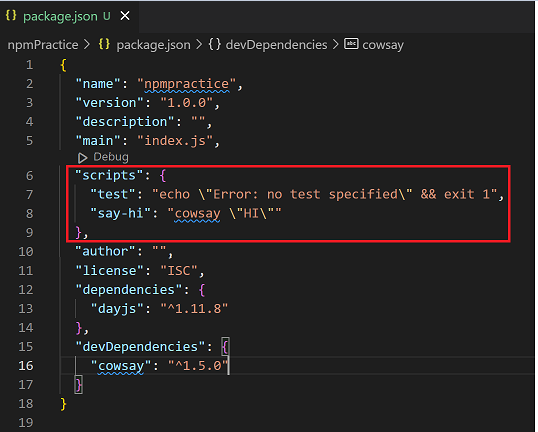Click the "author" key
This screenshot has width=538, height=432.
[106, 252]
